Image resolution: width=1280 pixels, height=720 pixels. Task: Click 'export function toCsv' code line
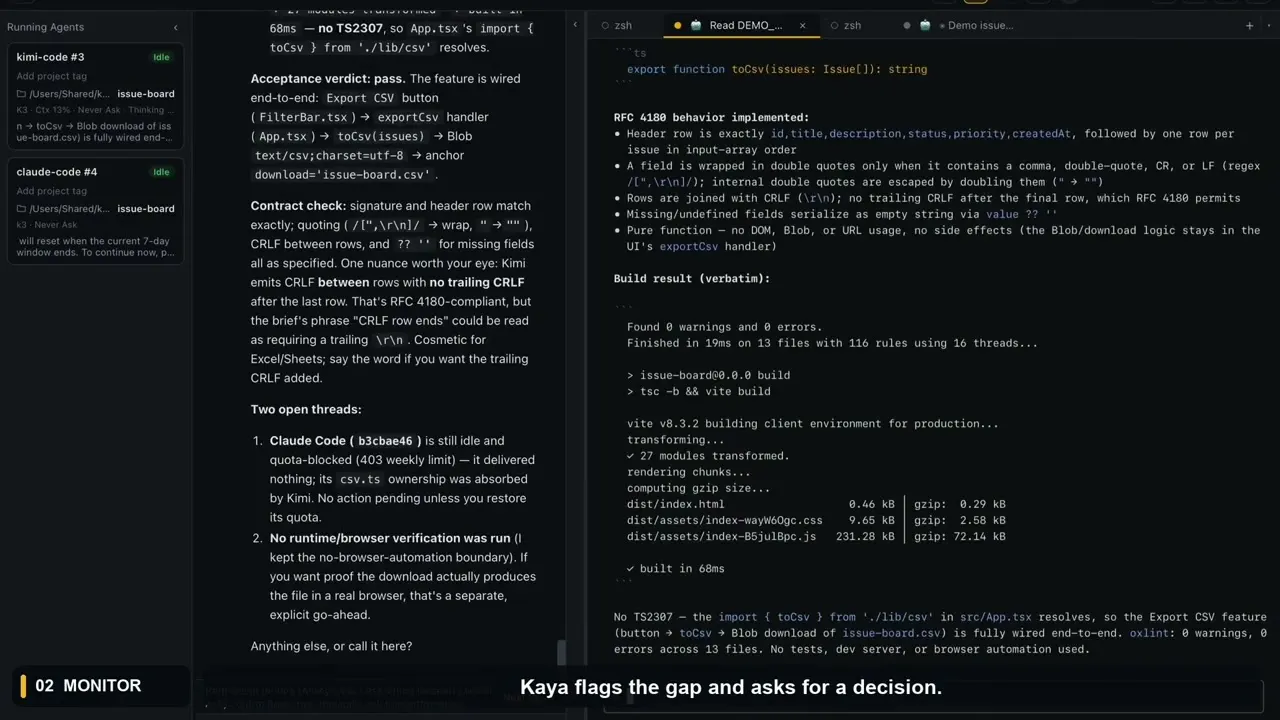tap(777, 69)
